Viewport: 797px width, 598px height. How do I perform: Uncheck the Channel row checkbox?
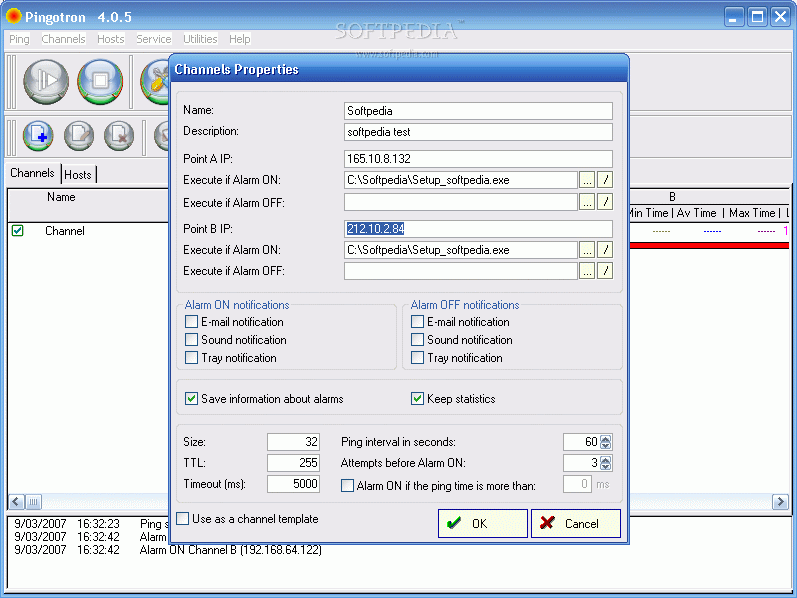18,230
